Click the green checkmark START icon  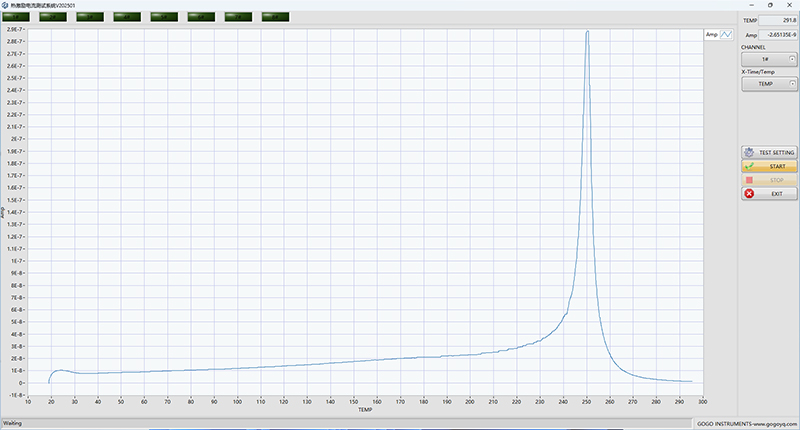[x=748, y=166]
